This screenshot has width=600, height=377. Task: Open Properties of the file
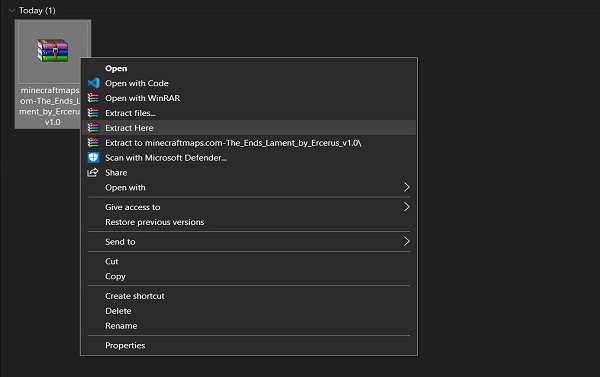[x=249, y=346]
